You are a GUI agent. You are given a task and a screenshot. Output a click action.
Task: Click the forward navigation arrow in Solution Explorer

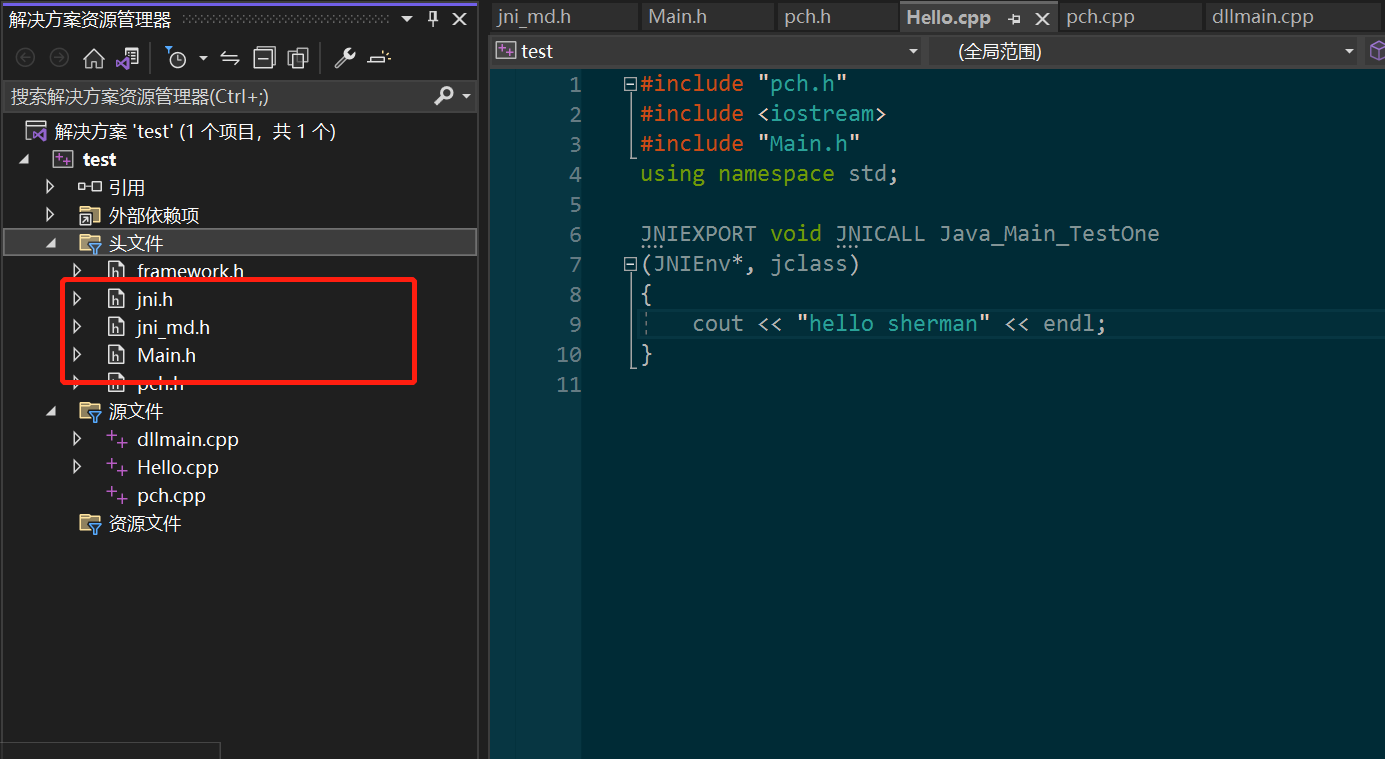pos(59,58)
